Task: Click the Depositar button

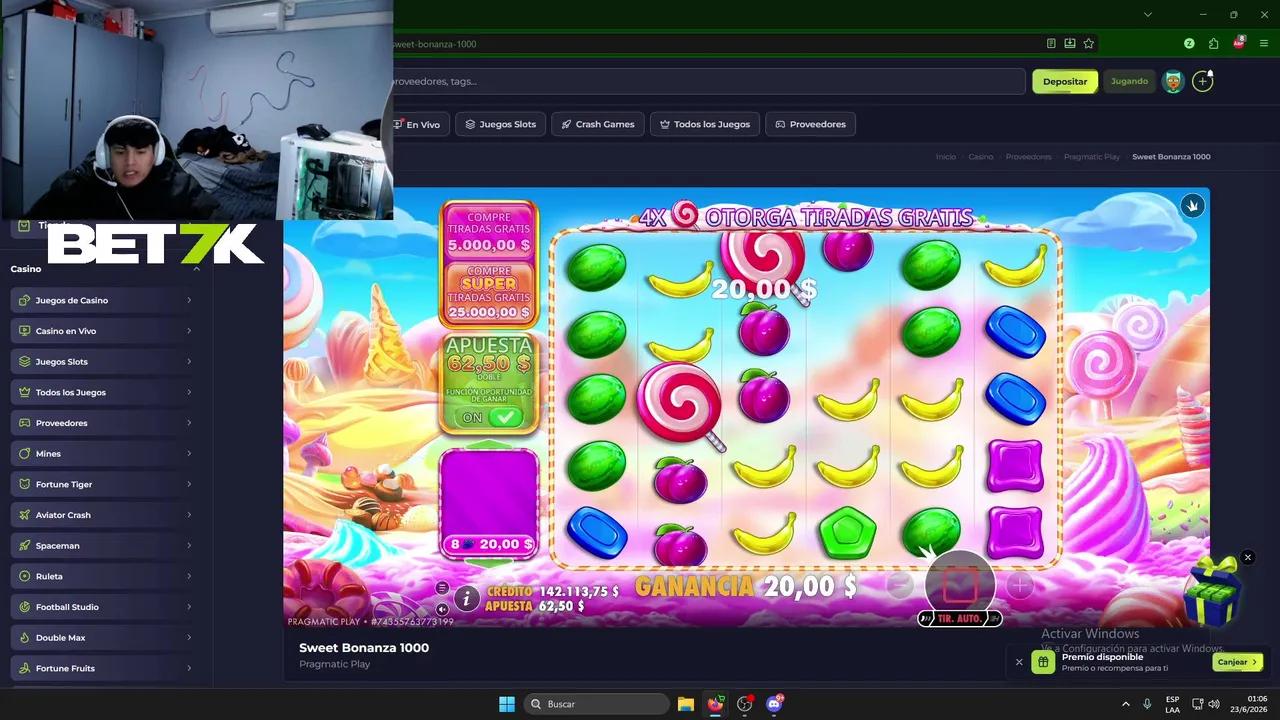Action: (x=1065, y=81)
